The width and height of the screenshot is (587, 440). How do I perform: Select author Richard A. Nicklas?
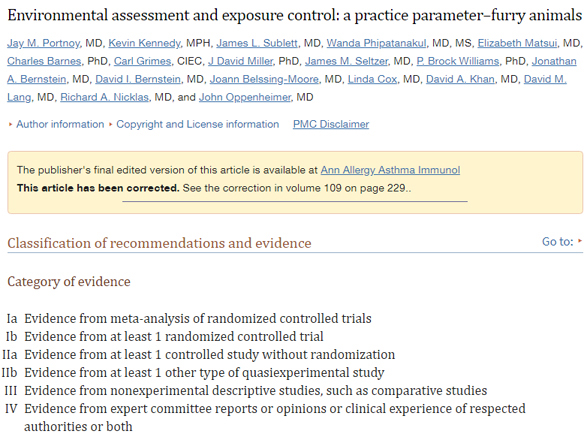click(104, 97)
